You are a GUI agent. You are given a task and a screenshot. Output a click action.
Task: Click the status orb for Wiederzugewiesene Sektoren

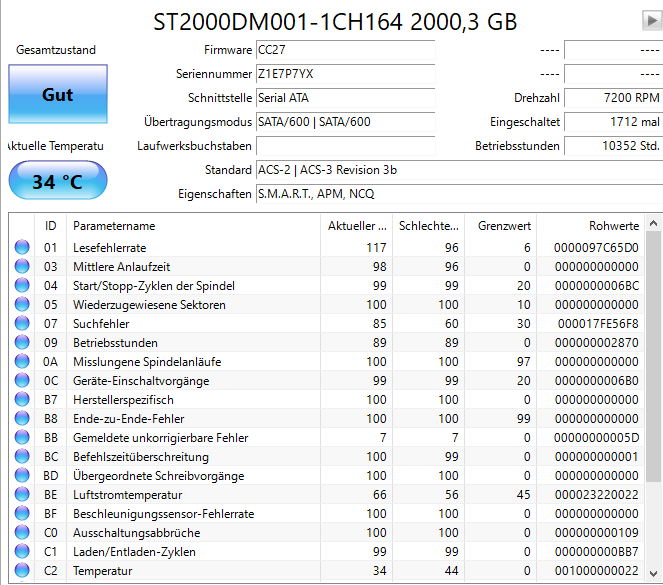[22, 304]
